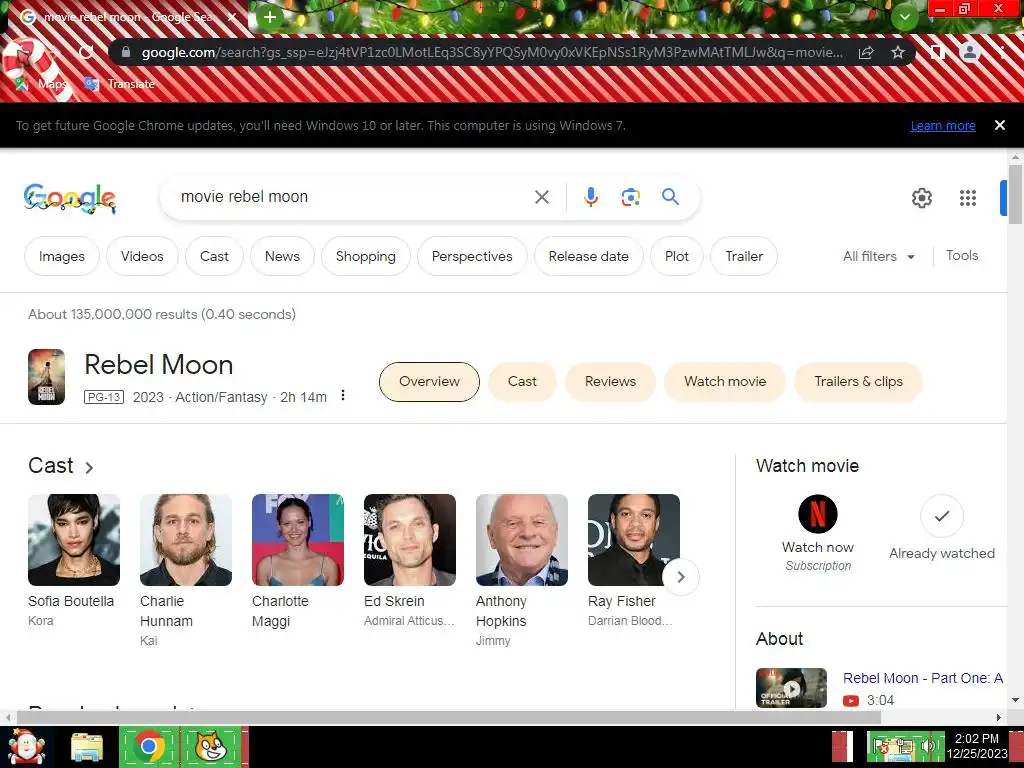Open the three-dot menu beside Rebel Moon info

(x=343, y=396)
